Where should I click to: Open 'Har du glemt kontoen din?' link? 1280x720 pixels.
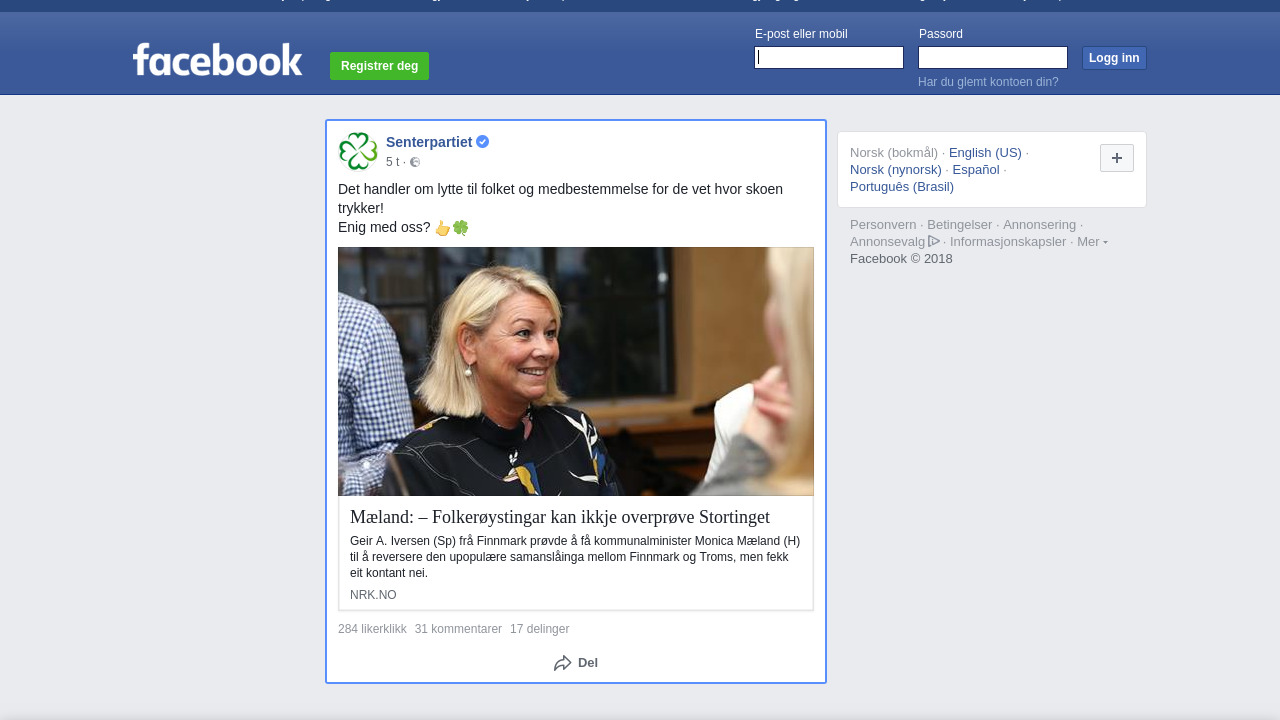[x=988, y=82]
